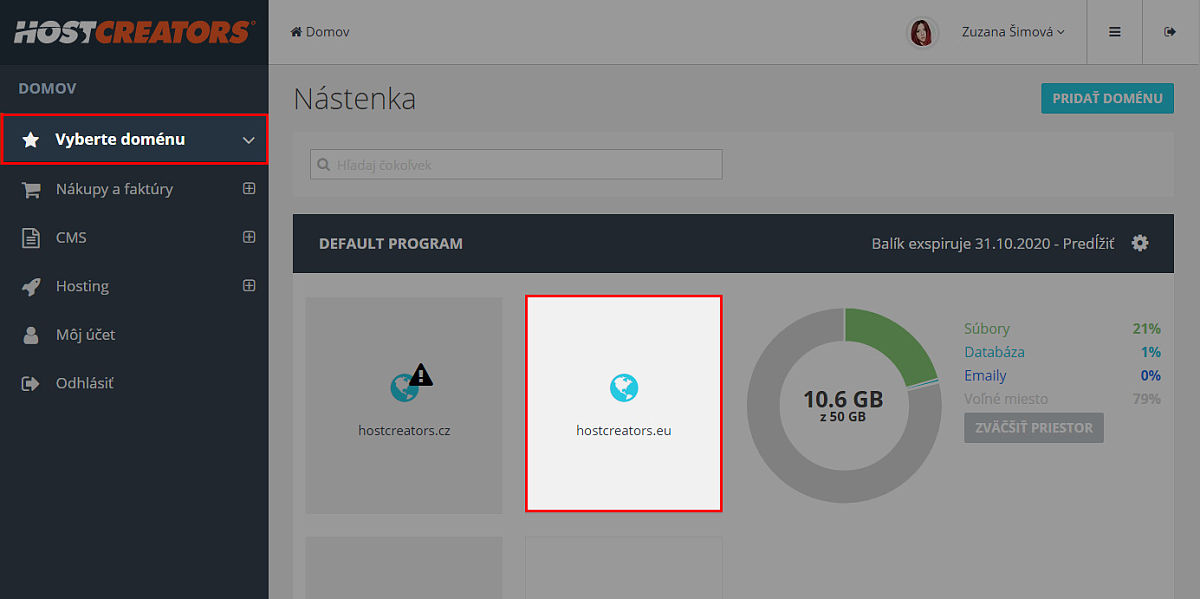The height and width of the screenshot is (599, 1200).
Task: Click the Zväčšiť priestor button
Action: (x=1033, y=428)
